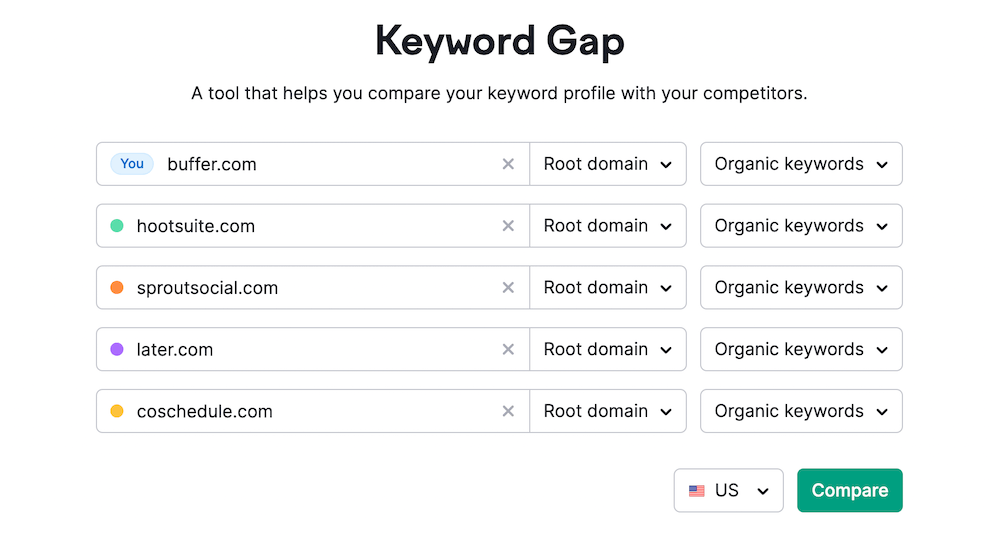Click the green dot beside hootsuite.com
This screenshot has width=1000, height=534.
[x=117, y=226]
